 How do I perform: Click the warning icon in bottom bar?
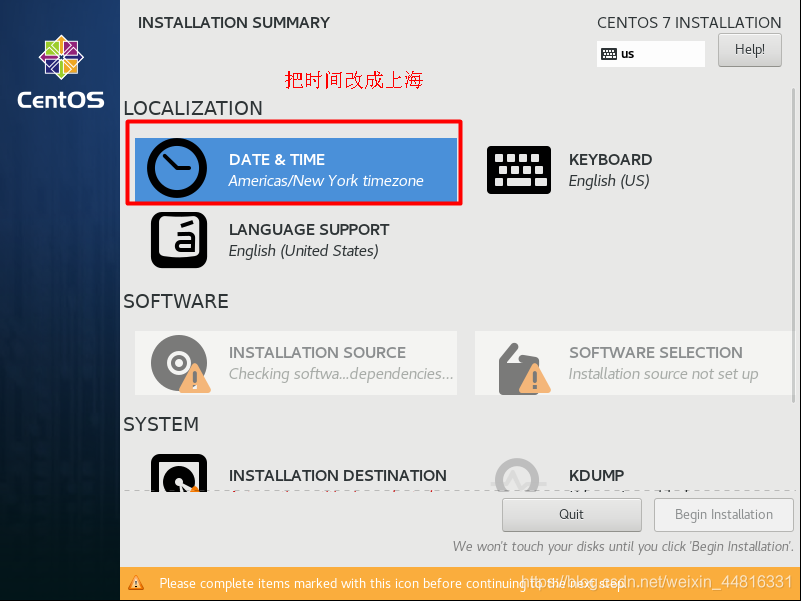point(136,583)
